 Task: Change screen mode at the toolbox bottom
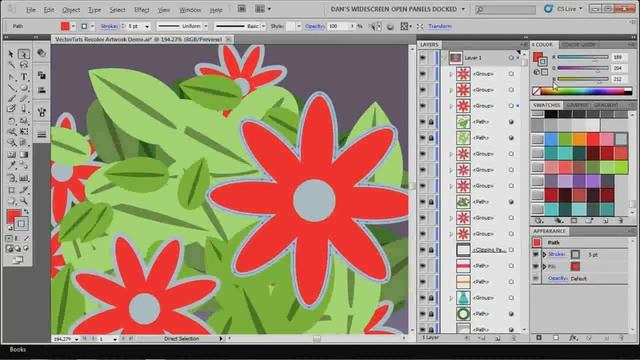click(17, 260)
